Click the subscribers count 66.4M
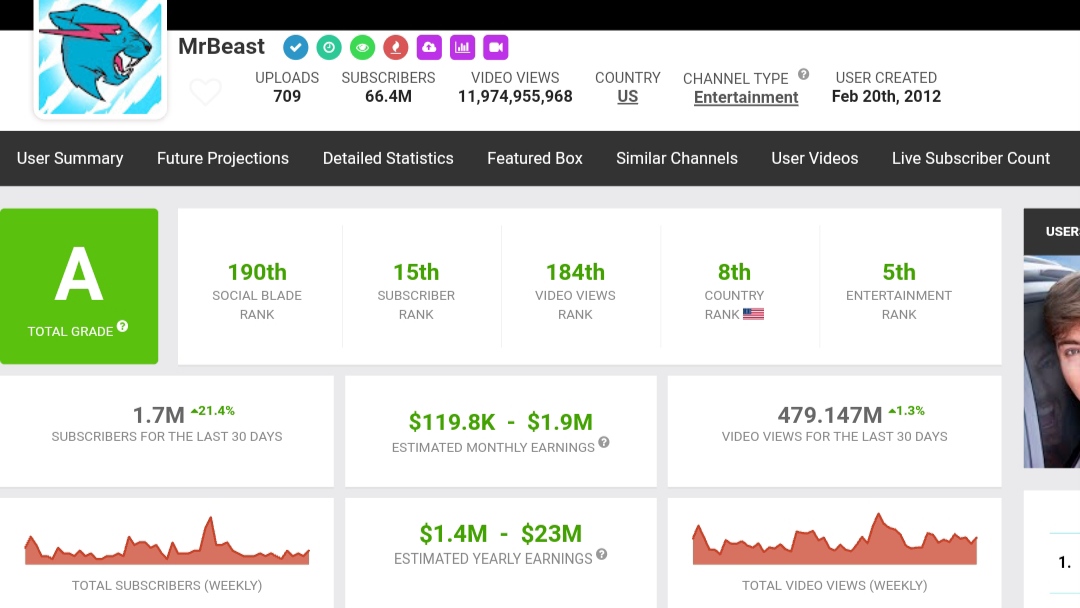This screenshot has height=608, width=1080. click(388, 96)
